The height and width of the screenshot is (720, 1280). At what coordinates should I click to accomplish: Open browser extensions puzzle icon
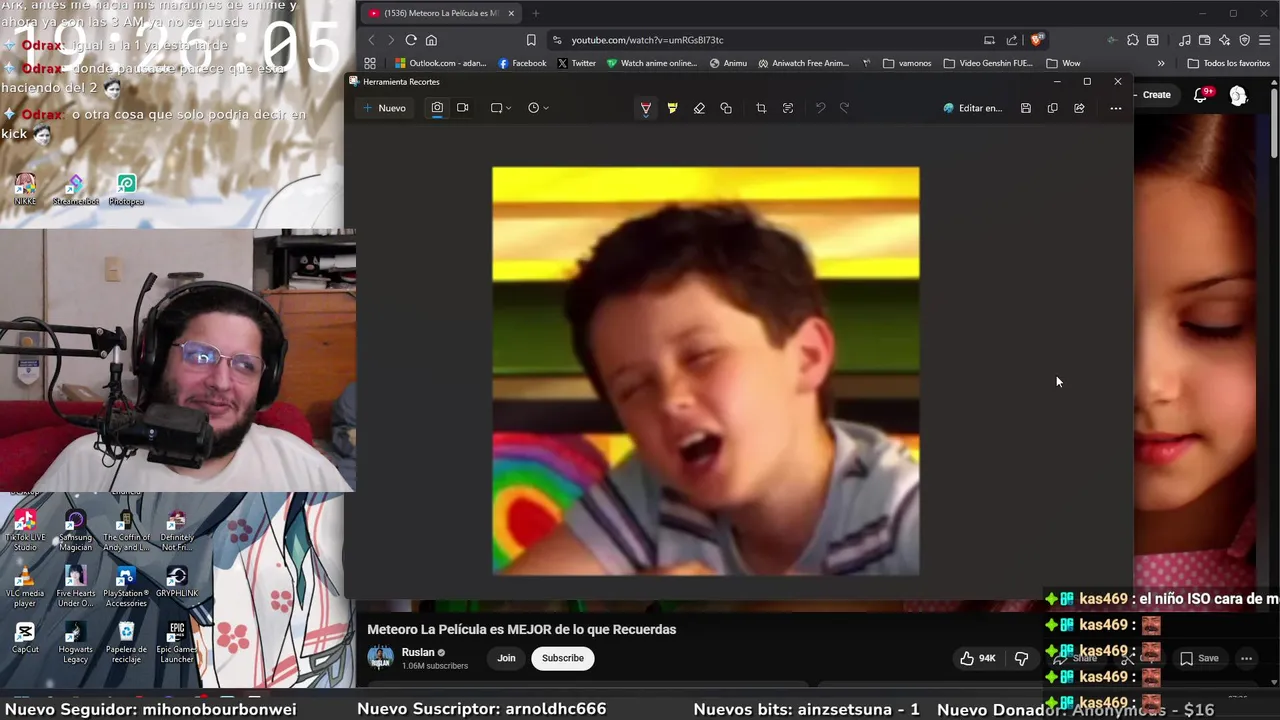(1132, 40)
